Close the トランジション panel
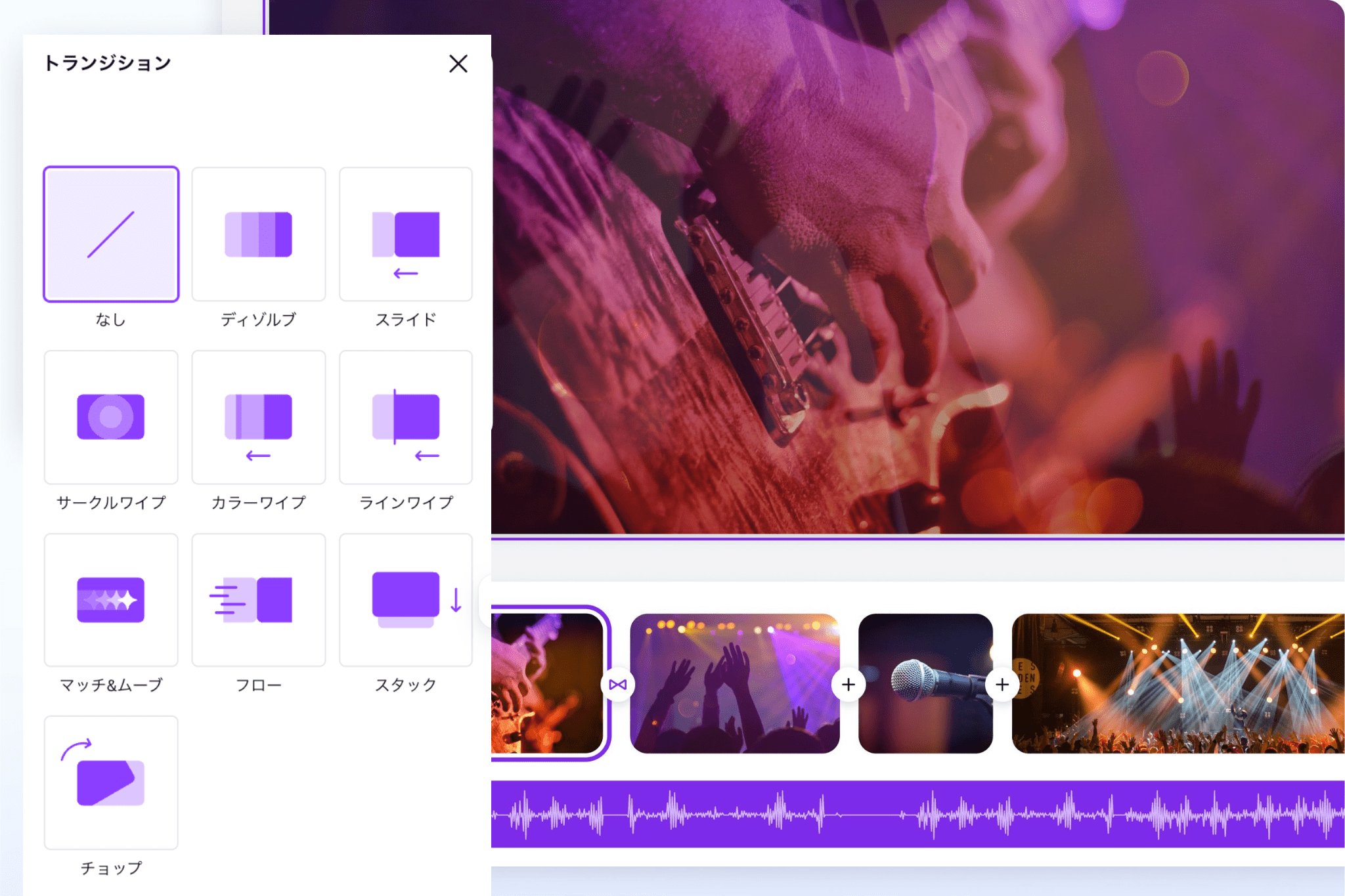Image resolution: width=1345 pixels, height=896 pixels. (458, 64)
